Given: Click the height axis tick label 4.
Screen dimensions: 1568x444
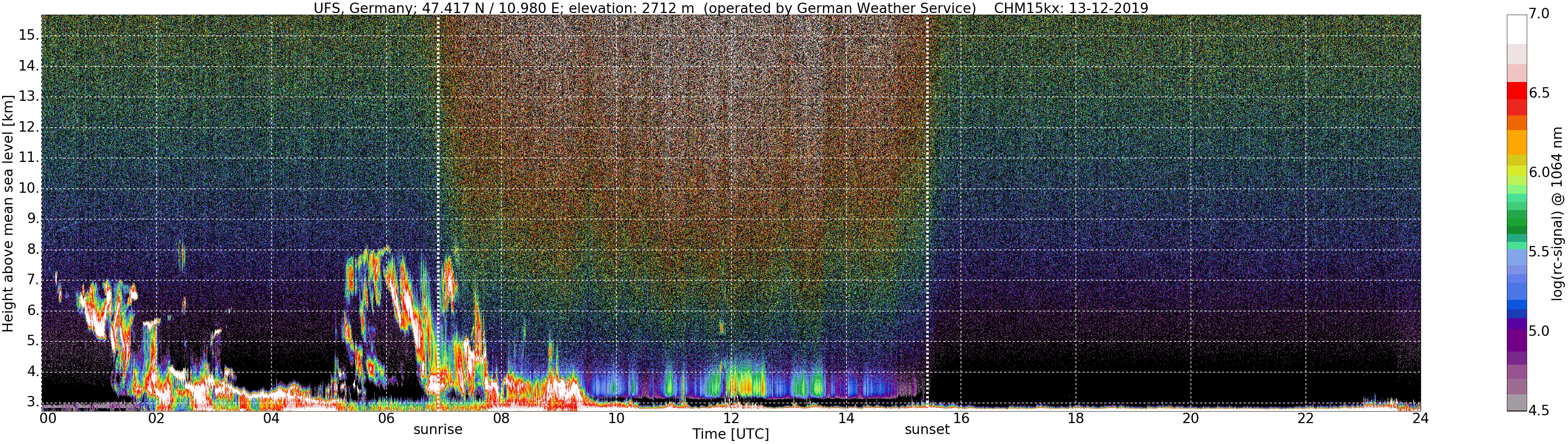Looking at the screenshot, I should tap(32, 372).
